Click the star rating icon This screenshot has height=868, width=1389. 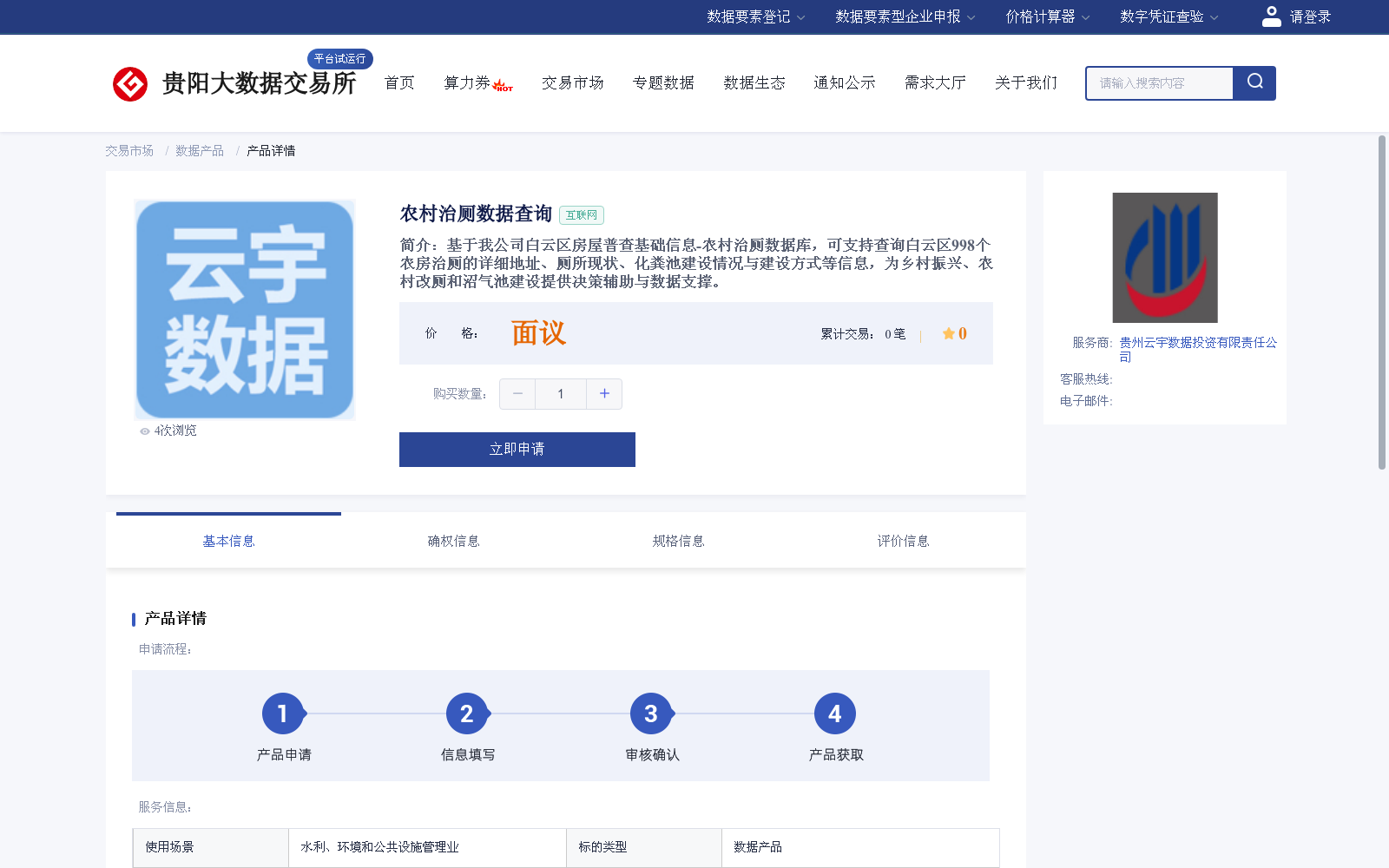pyautogui.click(x=948, y=333)
